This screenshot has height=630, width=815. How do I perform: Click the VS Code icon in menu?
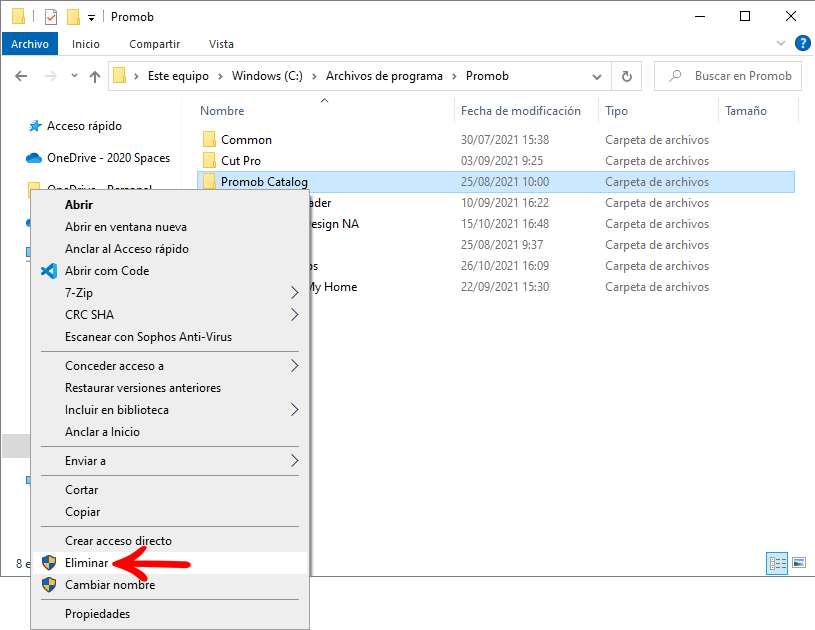coord(49,271)
